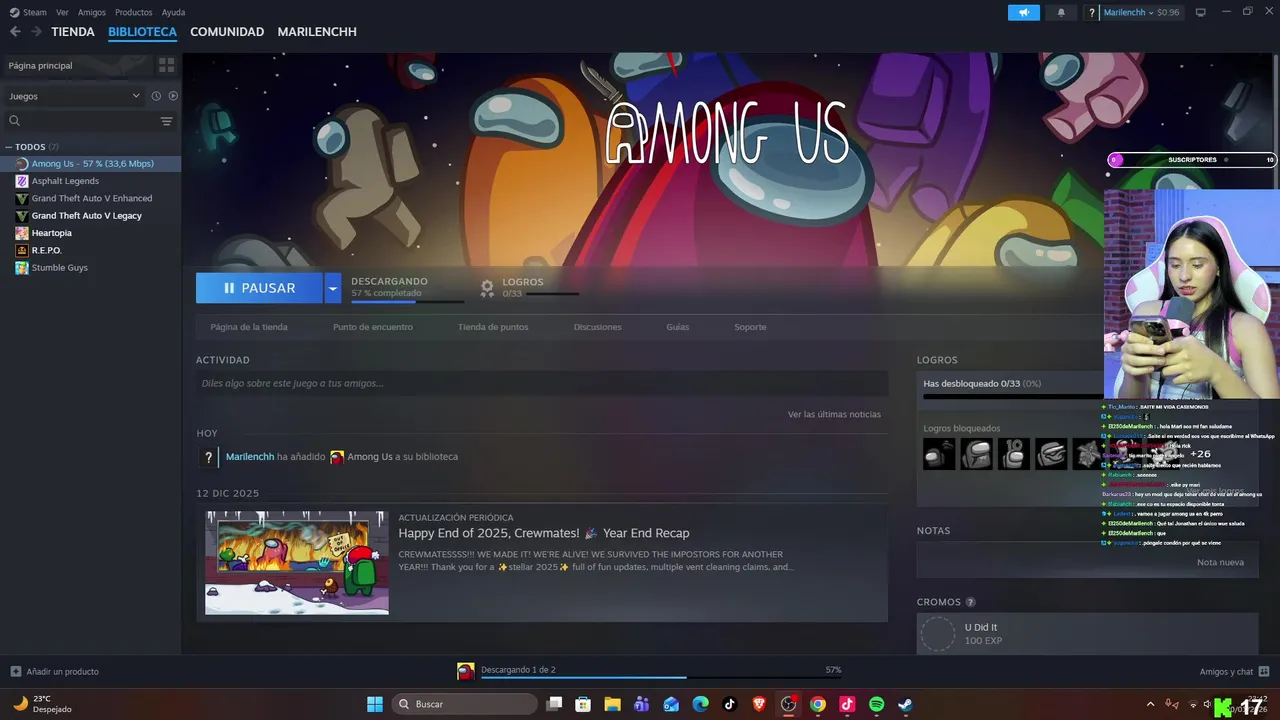Click the activity comment box about this game
This screenshot has width=1280, height=720.
click(x=542, y=383)
